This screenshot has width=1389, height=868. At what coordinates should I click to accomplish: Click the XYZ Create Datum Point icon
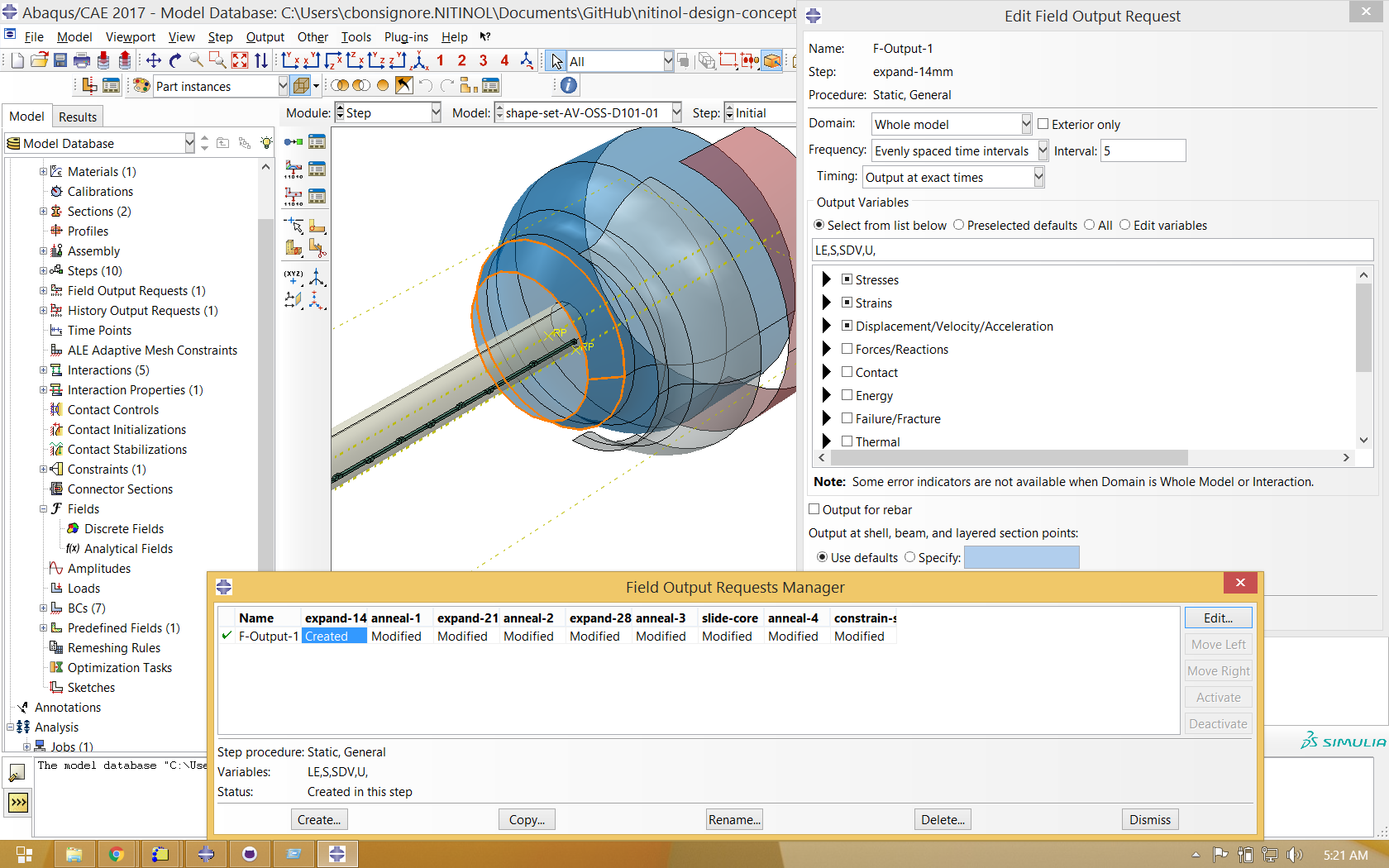pyautogui.click(x=294, y=278)
